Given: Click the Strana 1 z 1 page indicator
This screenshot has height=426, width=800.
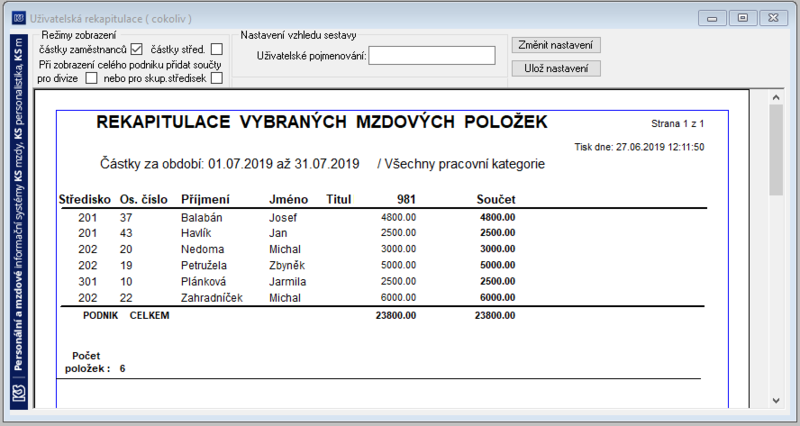Looking at the screenshot, I should click(x=678, y=124).
